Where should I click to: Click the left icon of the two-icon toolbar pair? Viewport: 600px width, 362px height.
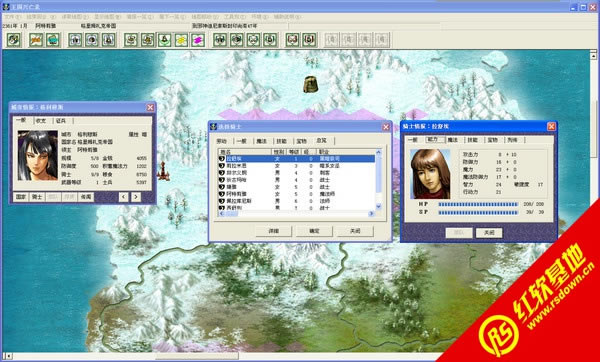(292, 40)
